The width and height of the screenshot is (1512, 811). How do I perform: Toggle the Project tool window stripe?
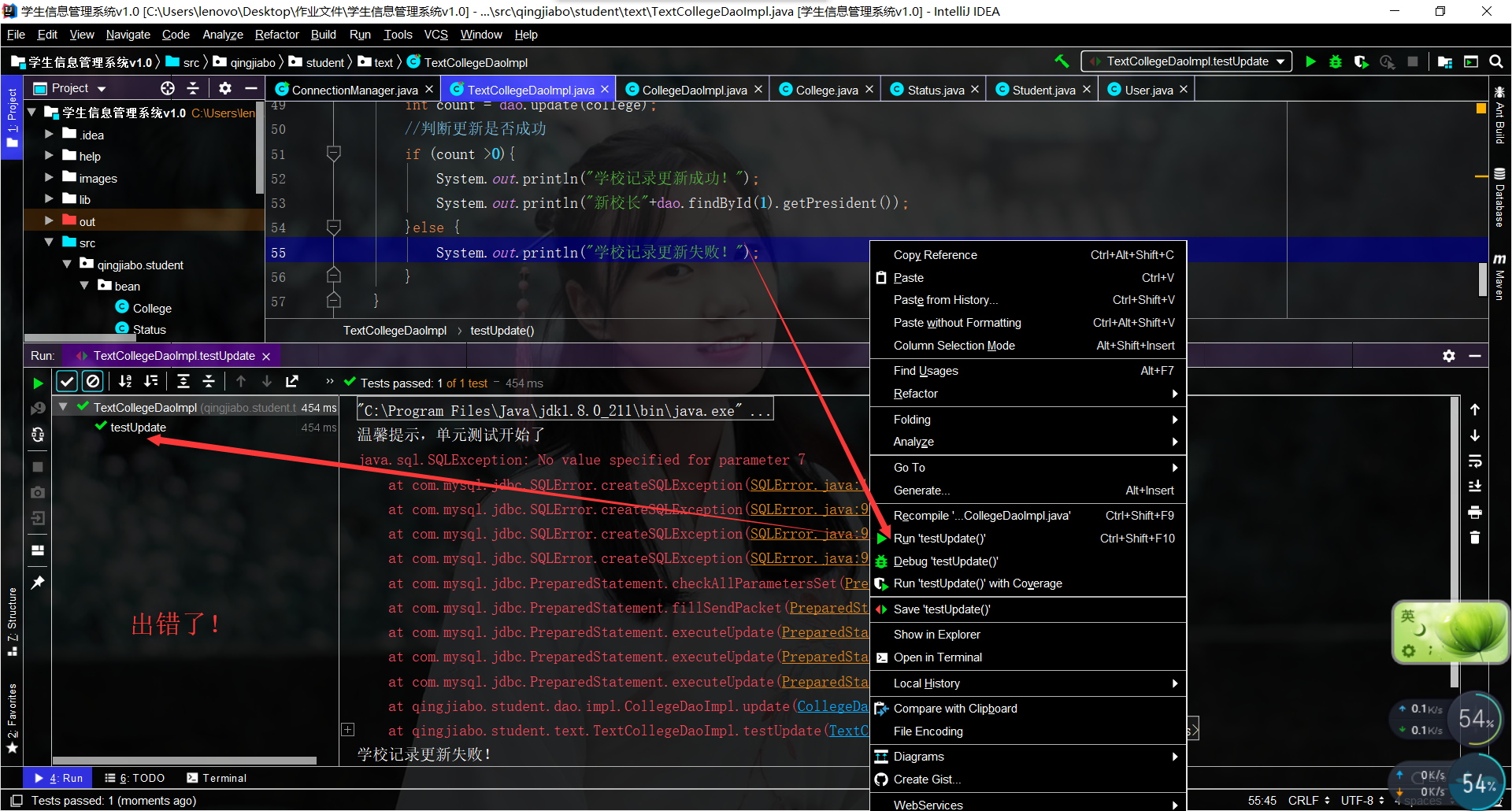pyautogui.click(x=12, y=118)
